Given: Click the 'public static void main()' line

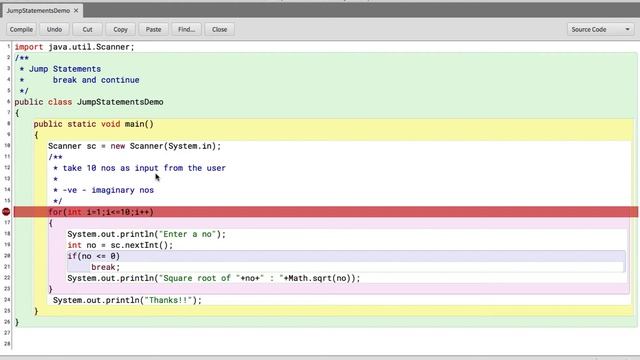Looking at the screenshot, I should pyautogui.click(x=93, y=124).
